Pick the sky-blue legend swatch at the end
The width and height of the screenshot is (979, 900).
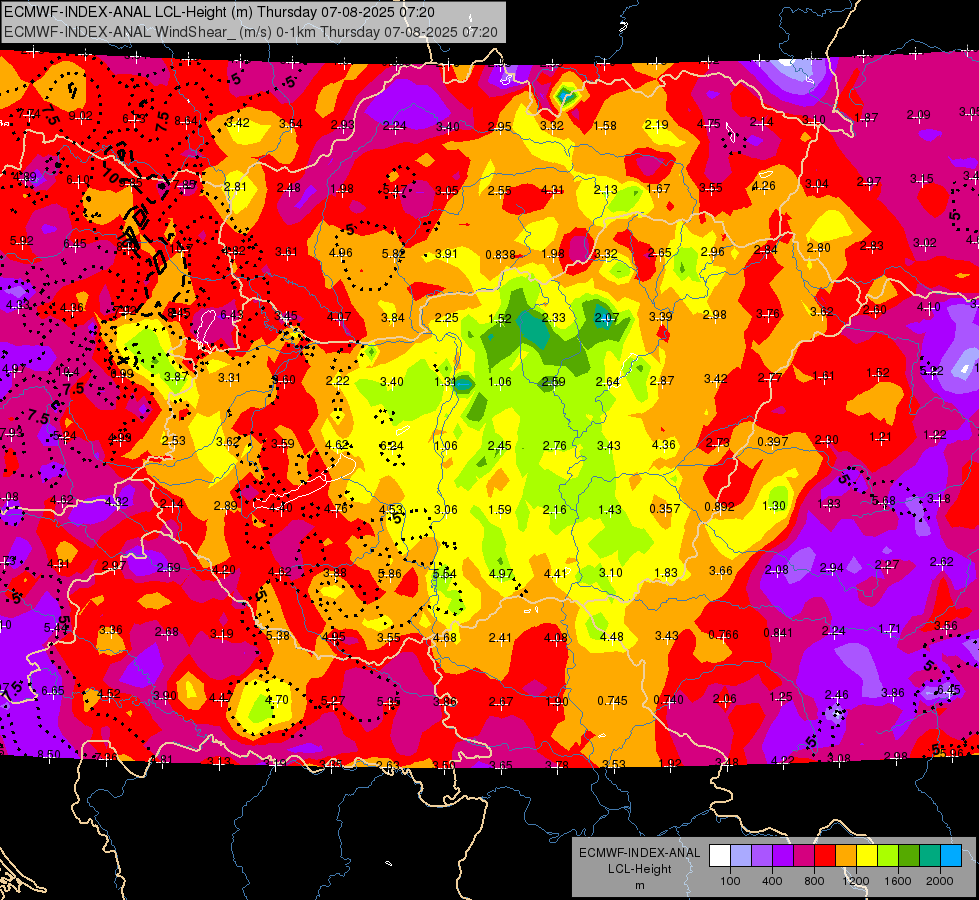click(x=951, y=855)
